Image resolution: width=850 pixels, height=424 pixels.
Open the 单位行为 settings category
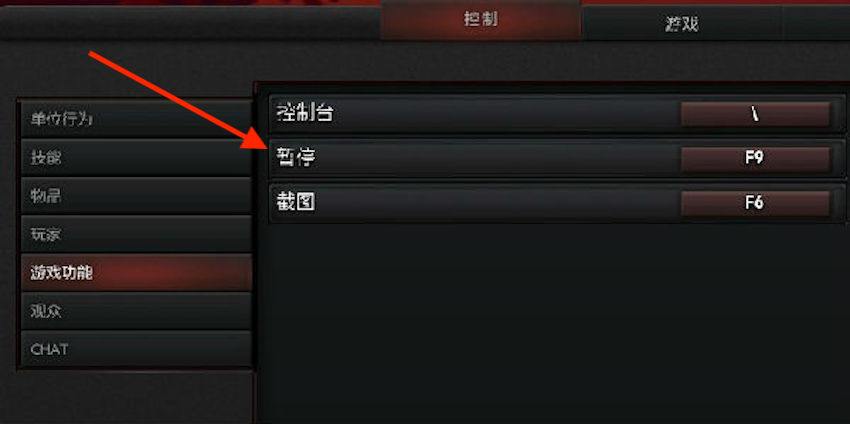coord(136,119)
